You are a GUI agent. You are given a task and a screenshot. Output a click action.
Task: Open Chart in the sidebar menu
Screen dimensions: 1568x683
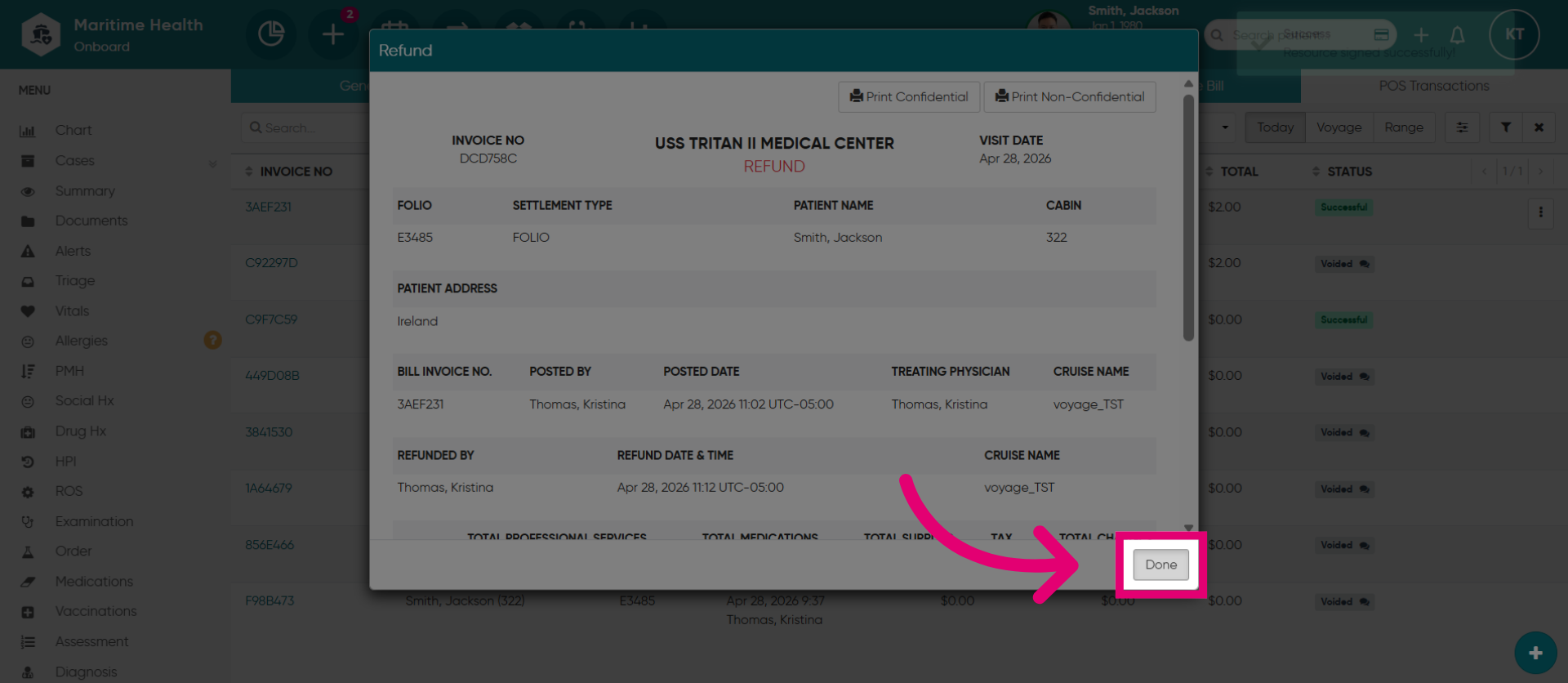pyautogui.click(x=73, y=131)
